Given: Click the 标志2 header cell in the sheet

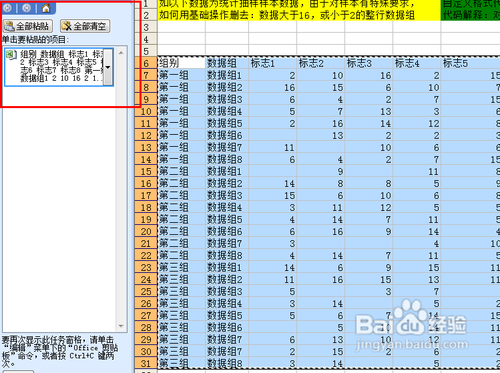Looking at the screenshot, I should (321, 63).
